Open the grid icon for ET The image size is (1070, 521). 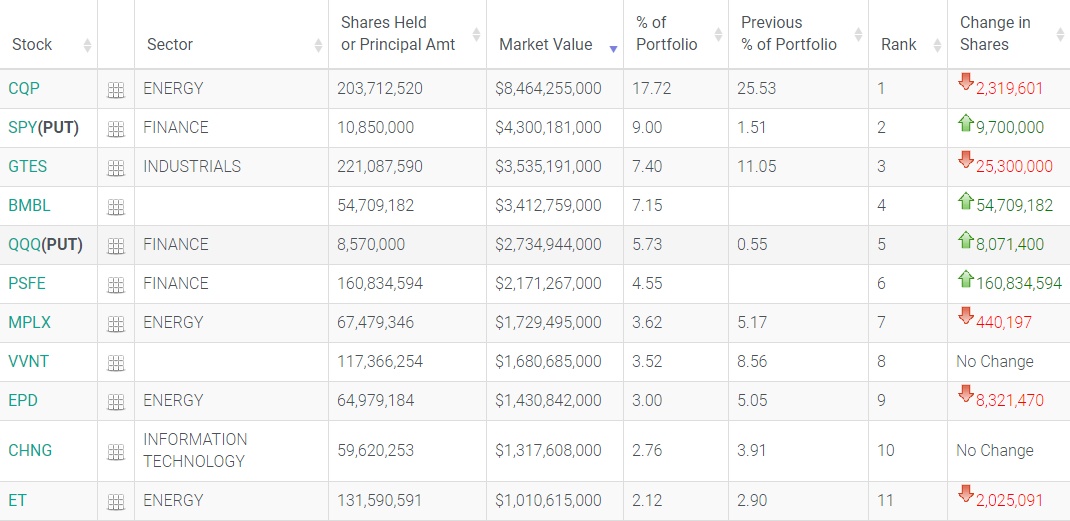pyautogui.click(x=116, y=502)
